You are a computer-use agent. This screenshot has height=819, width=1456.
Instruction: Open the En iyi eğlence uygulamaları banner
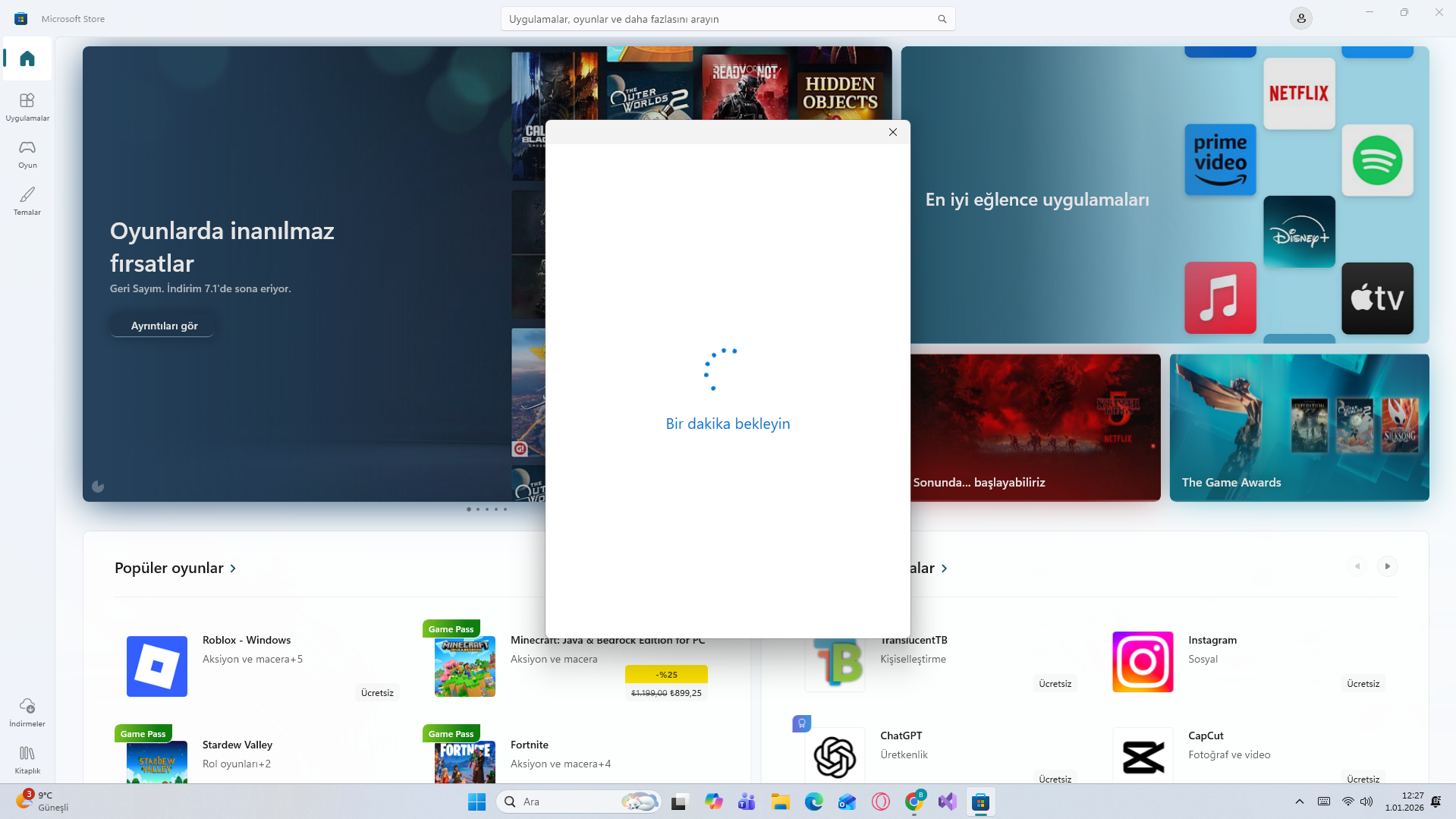tap(1165, 195)
